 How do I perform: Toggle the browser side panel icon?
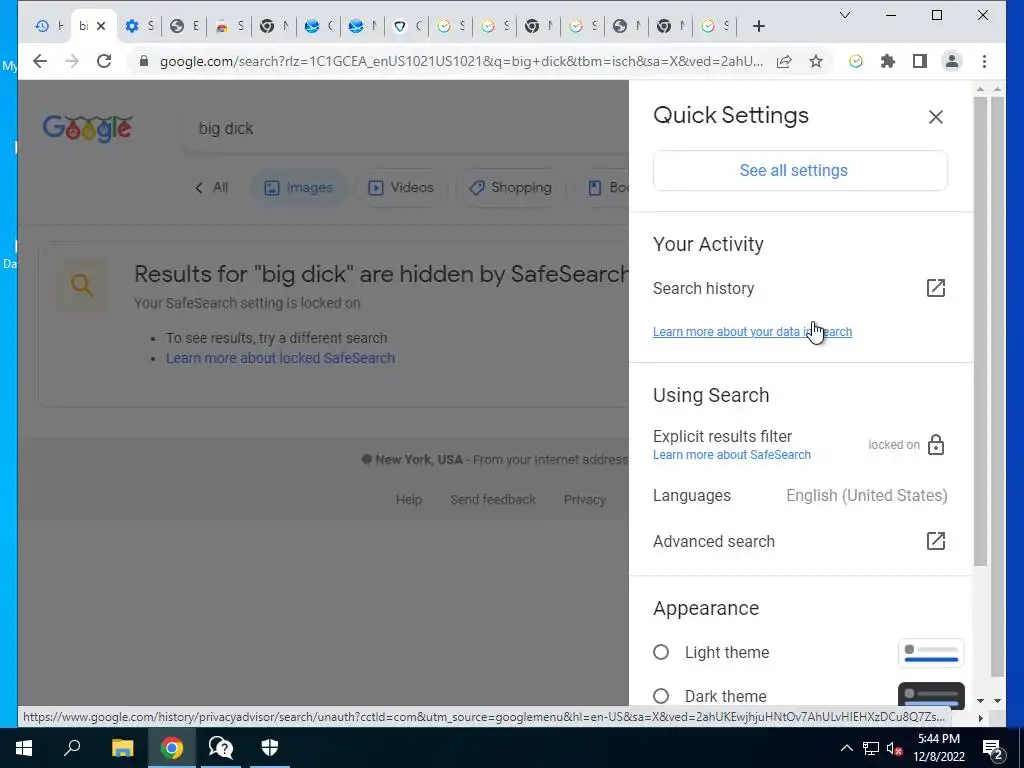click(x=920, y=61)
